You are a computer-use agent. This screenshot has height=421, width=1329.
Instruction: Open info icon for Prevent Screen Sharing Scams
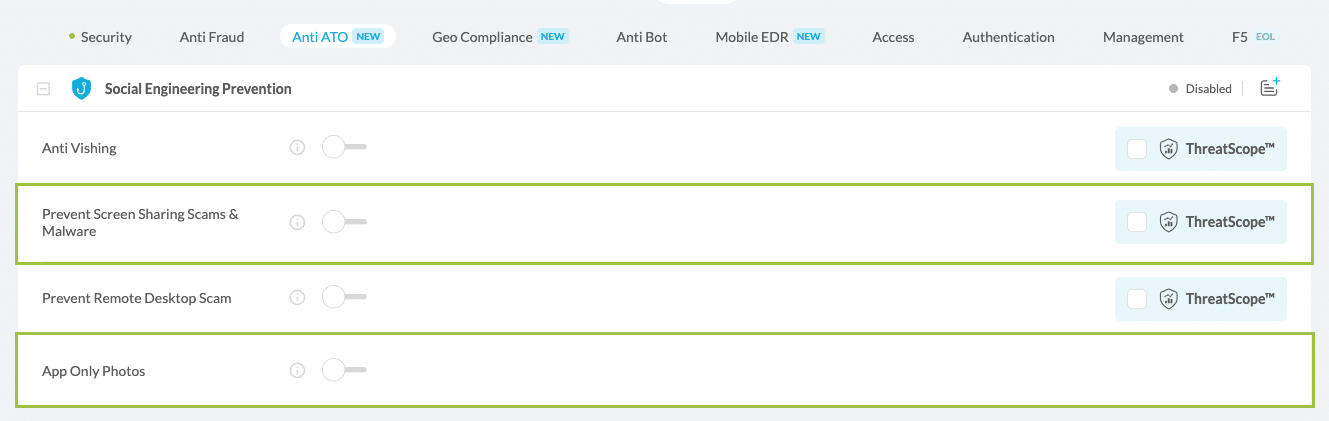point(297,222)
